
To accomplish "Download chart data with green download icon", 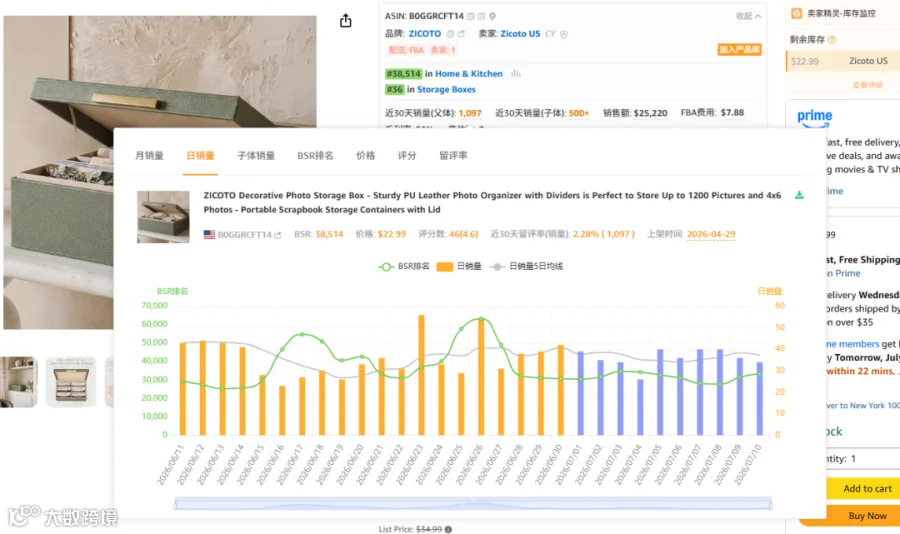I will coord(799,195).
